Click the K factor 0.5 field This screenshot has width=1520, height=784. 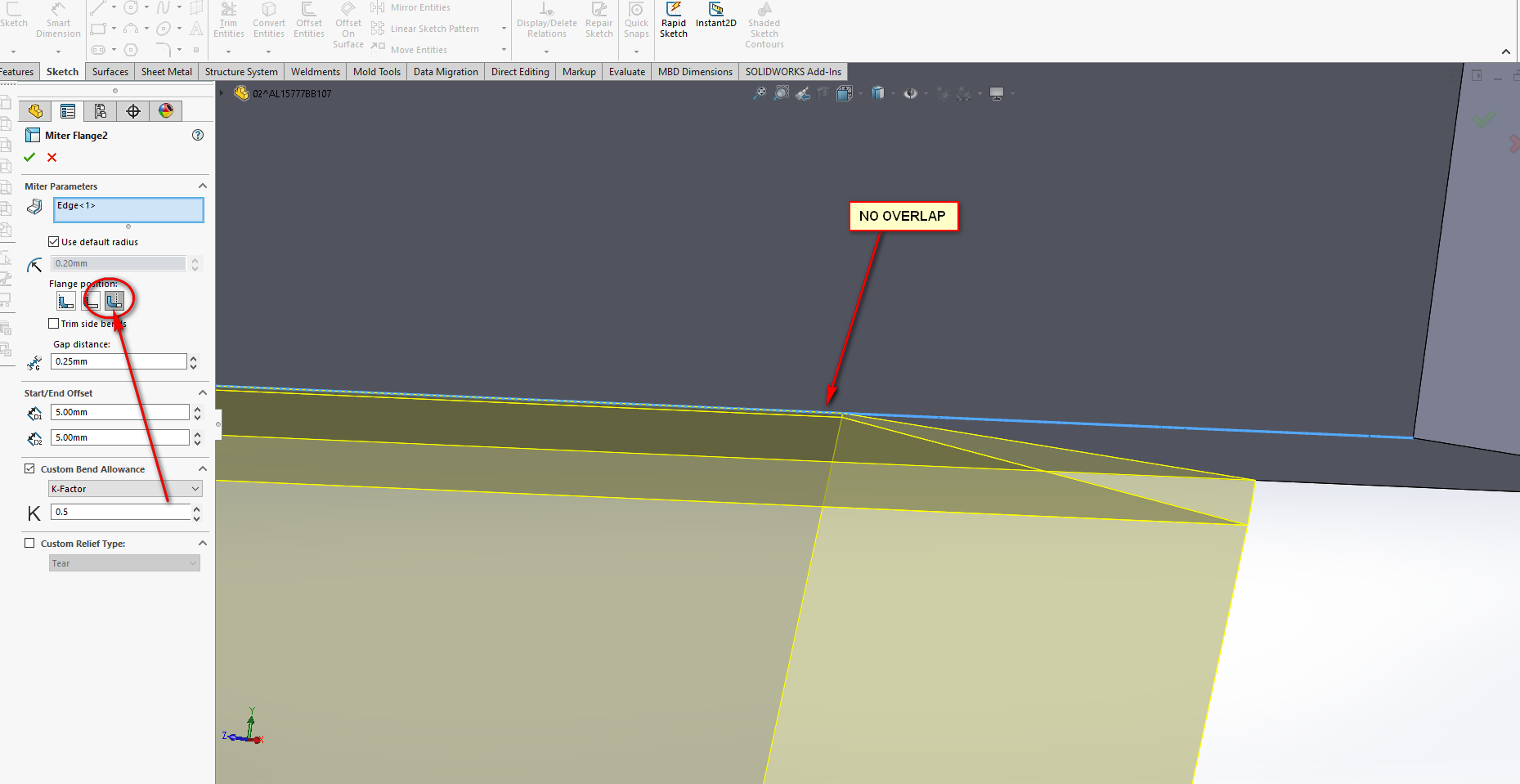[x=120, y=512]
